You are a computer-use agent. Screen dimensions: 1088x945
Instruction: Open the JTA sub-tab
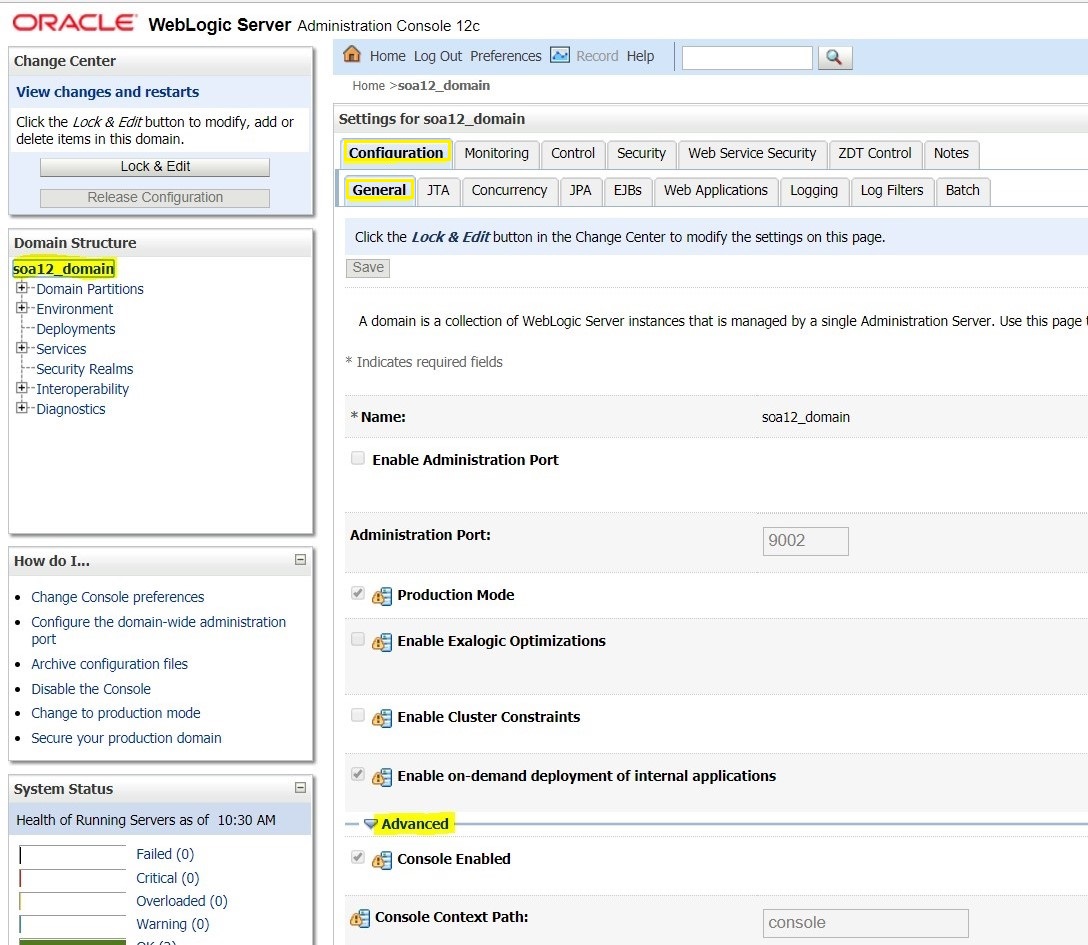(x=438, y=191)
